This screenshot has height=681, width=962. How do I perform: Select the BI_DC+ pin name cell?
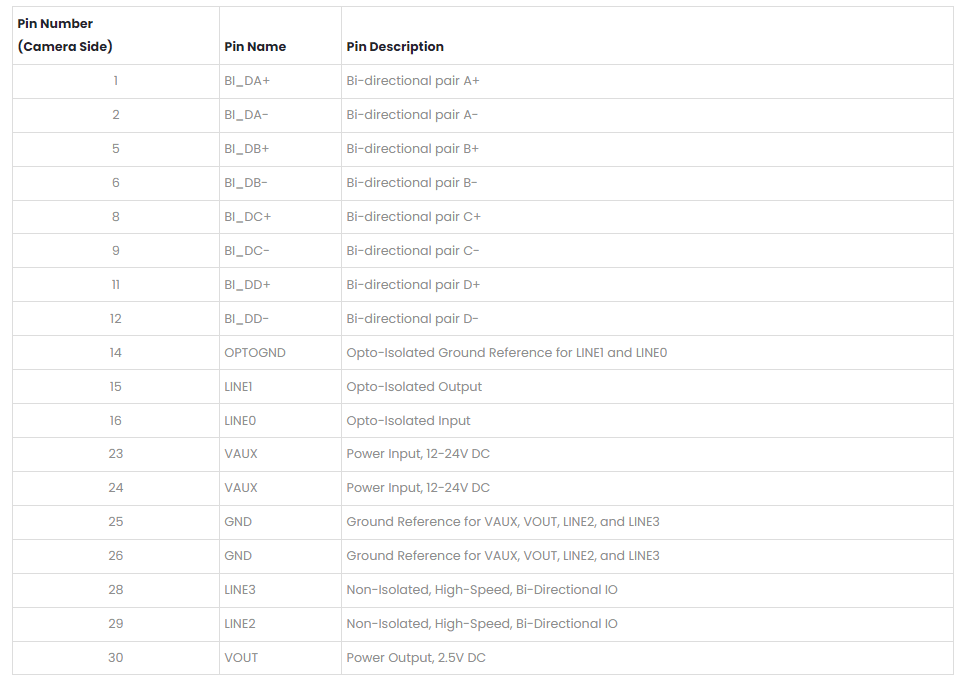coord(247,217)
